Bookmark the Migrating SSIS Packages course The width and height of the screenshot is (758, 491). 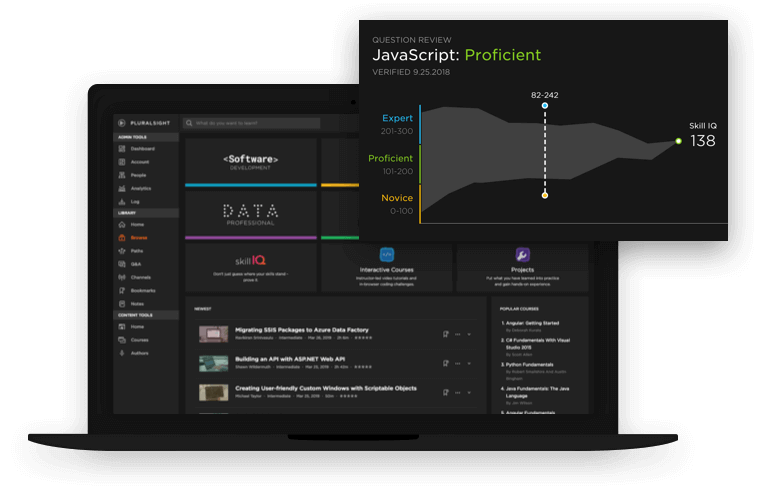tap(446, 334)
